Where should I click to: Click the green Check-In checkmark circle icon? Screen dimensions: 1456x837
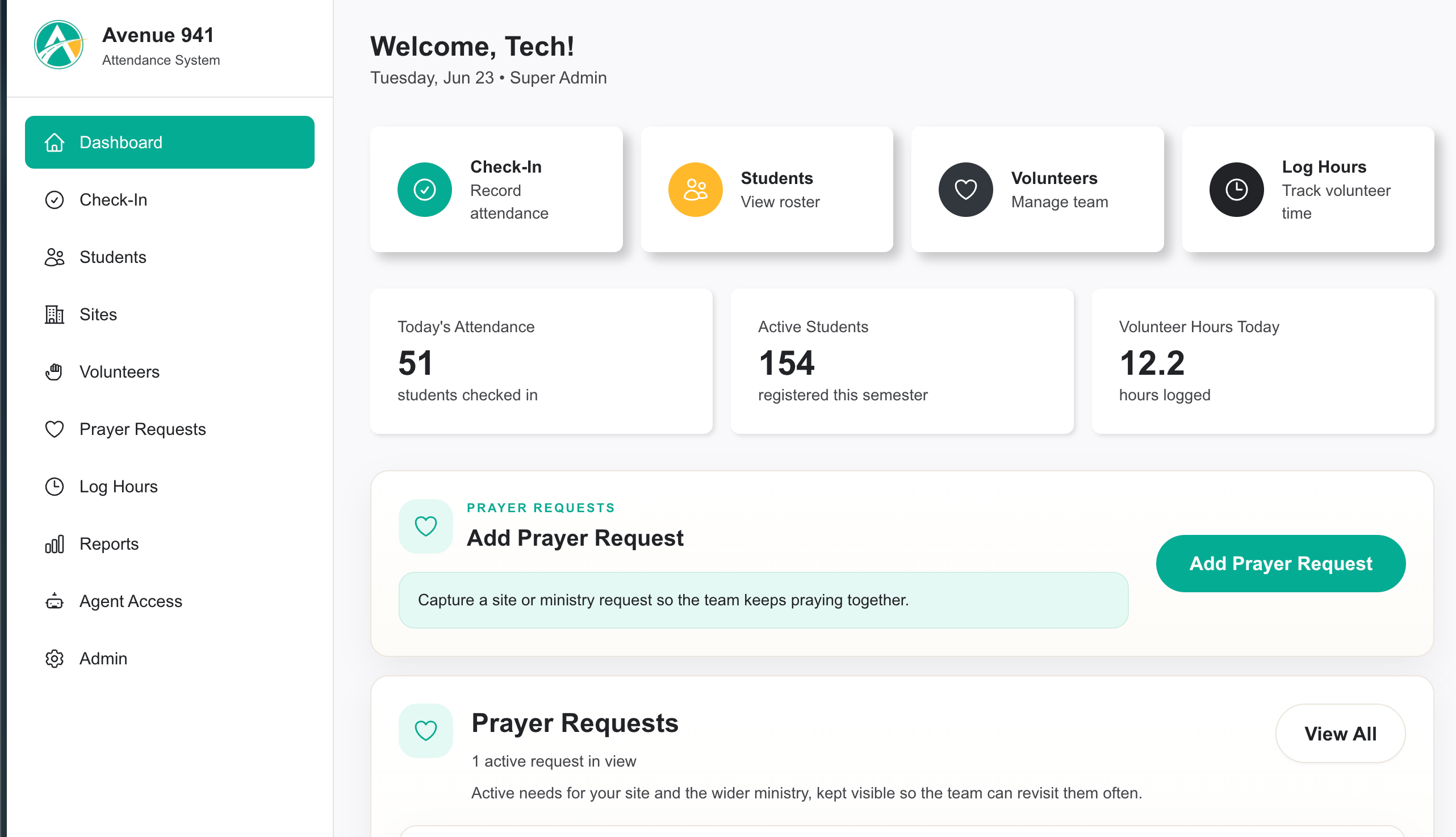point(424,190)
